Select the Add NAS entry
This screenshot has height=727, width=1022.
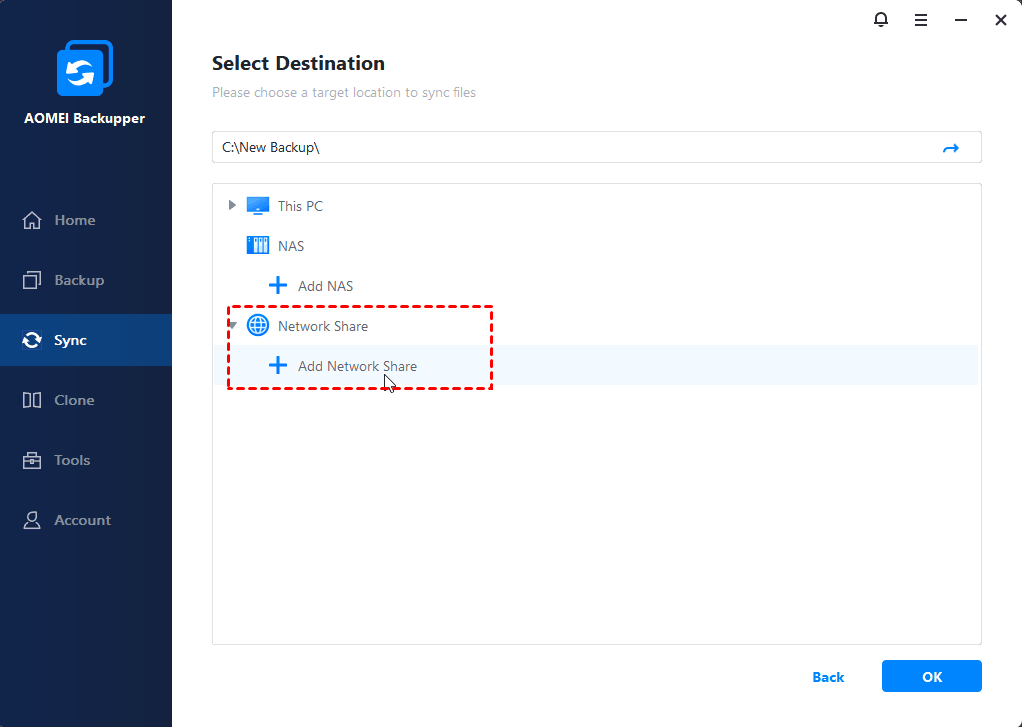point(325,286)
